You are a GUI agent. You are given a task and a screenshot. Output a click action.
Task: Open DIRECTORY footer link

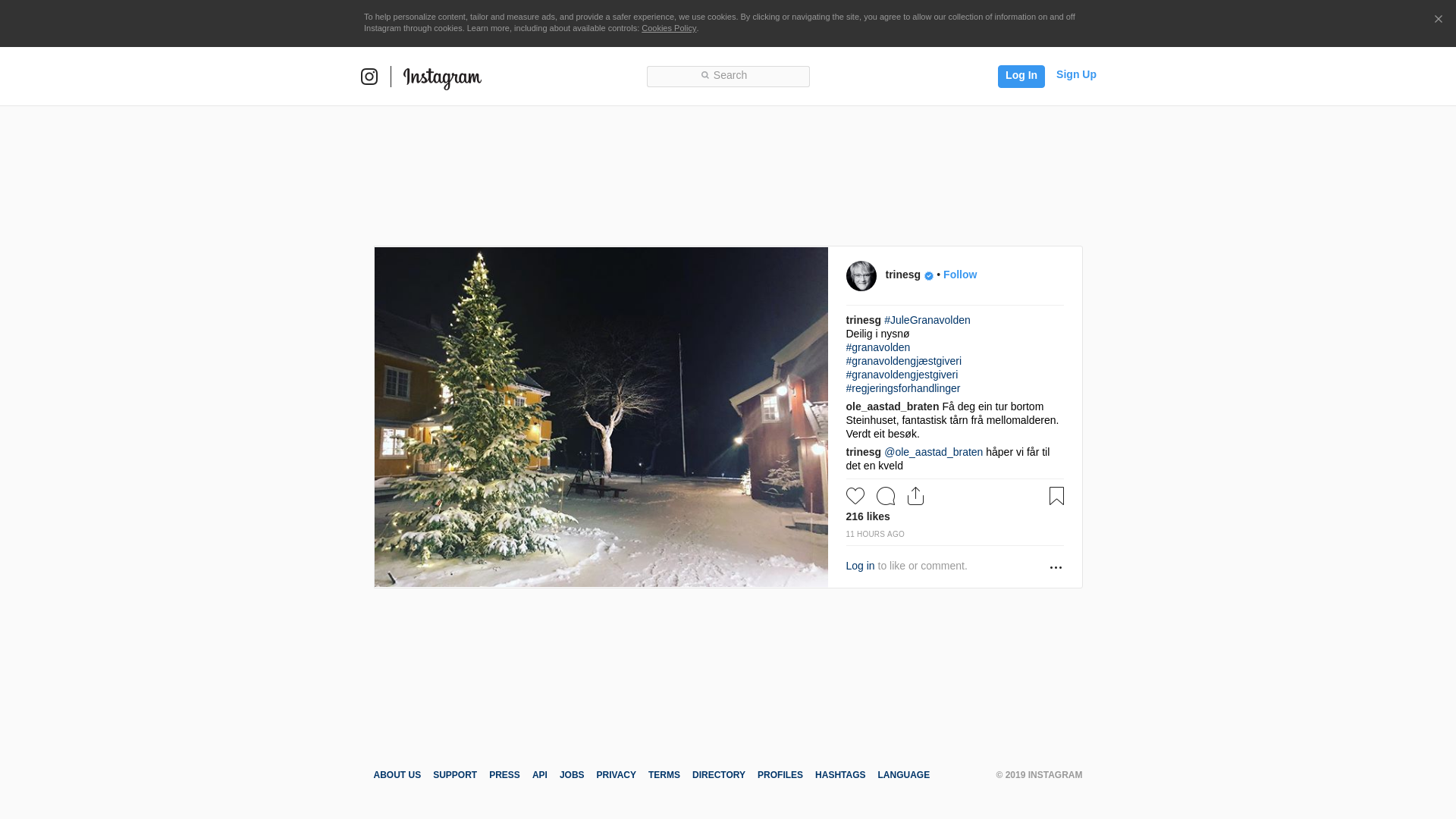(719, 775)
